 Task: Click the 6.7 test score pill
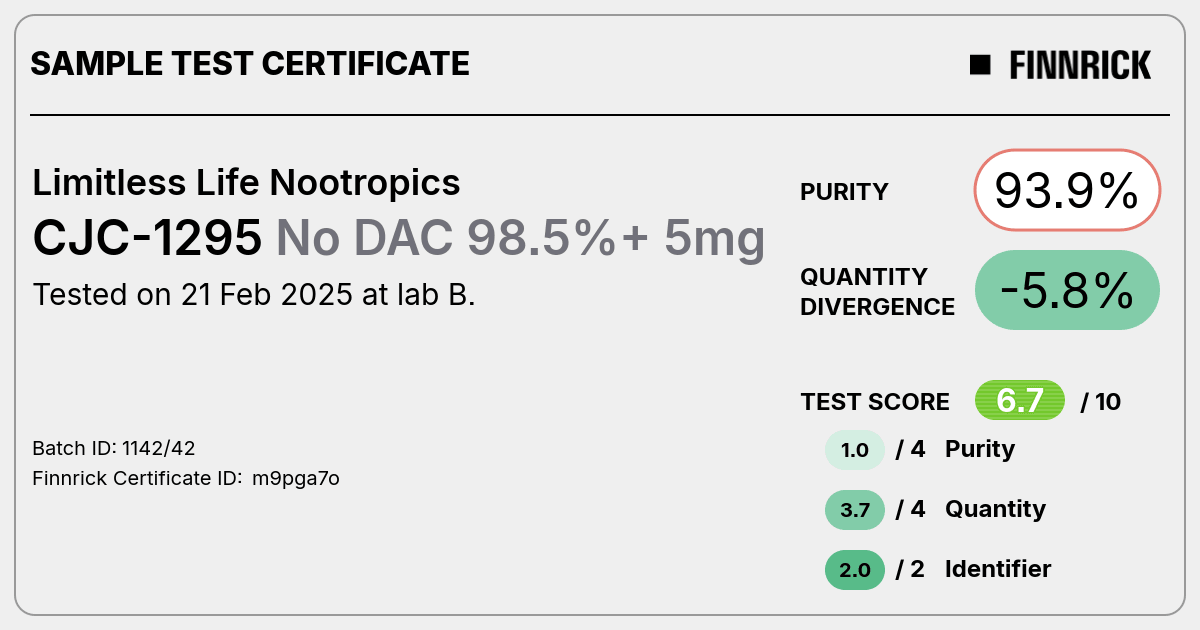coord(1020,401)
